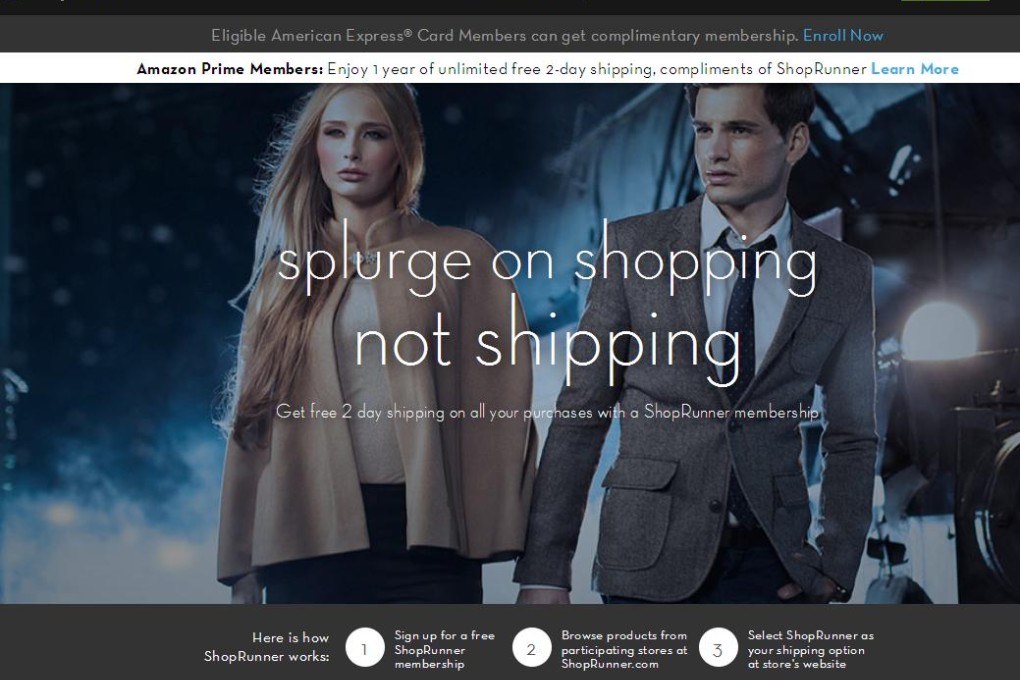The height and width of the screenshot is (680, 1020).
Task: Open the Learn More link
Action: pos(914,68)
